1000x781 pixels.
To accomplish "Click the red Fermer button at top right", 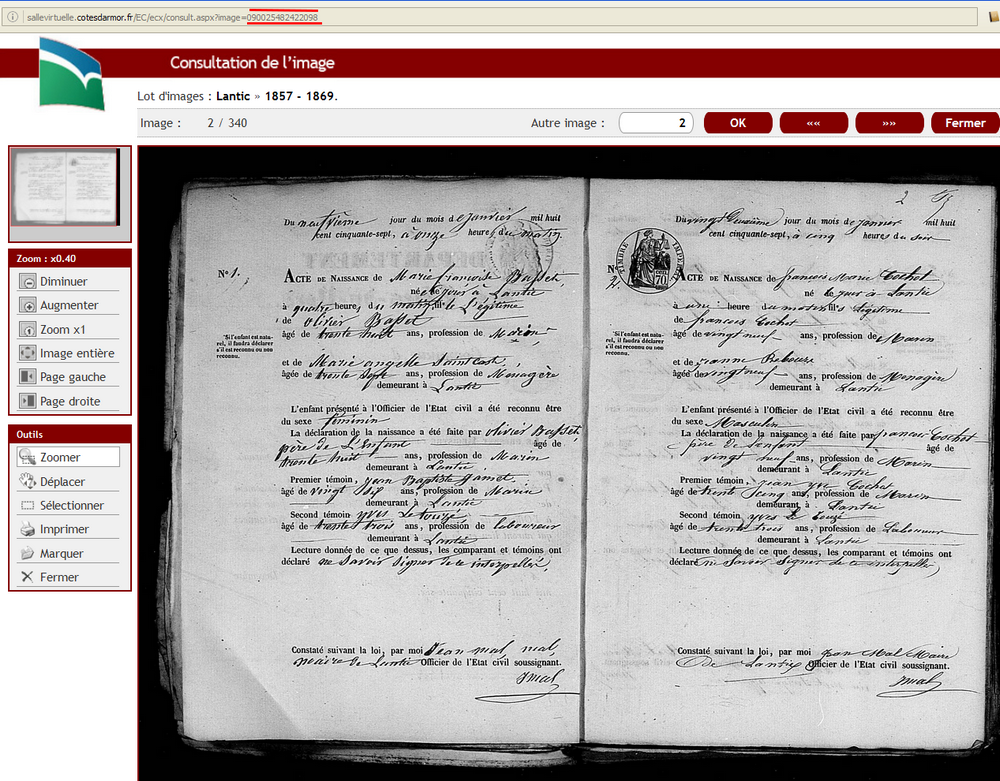I will [964, 123].
